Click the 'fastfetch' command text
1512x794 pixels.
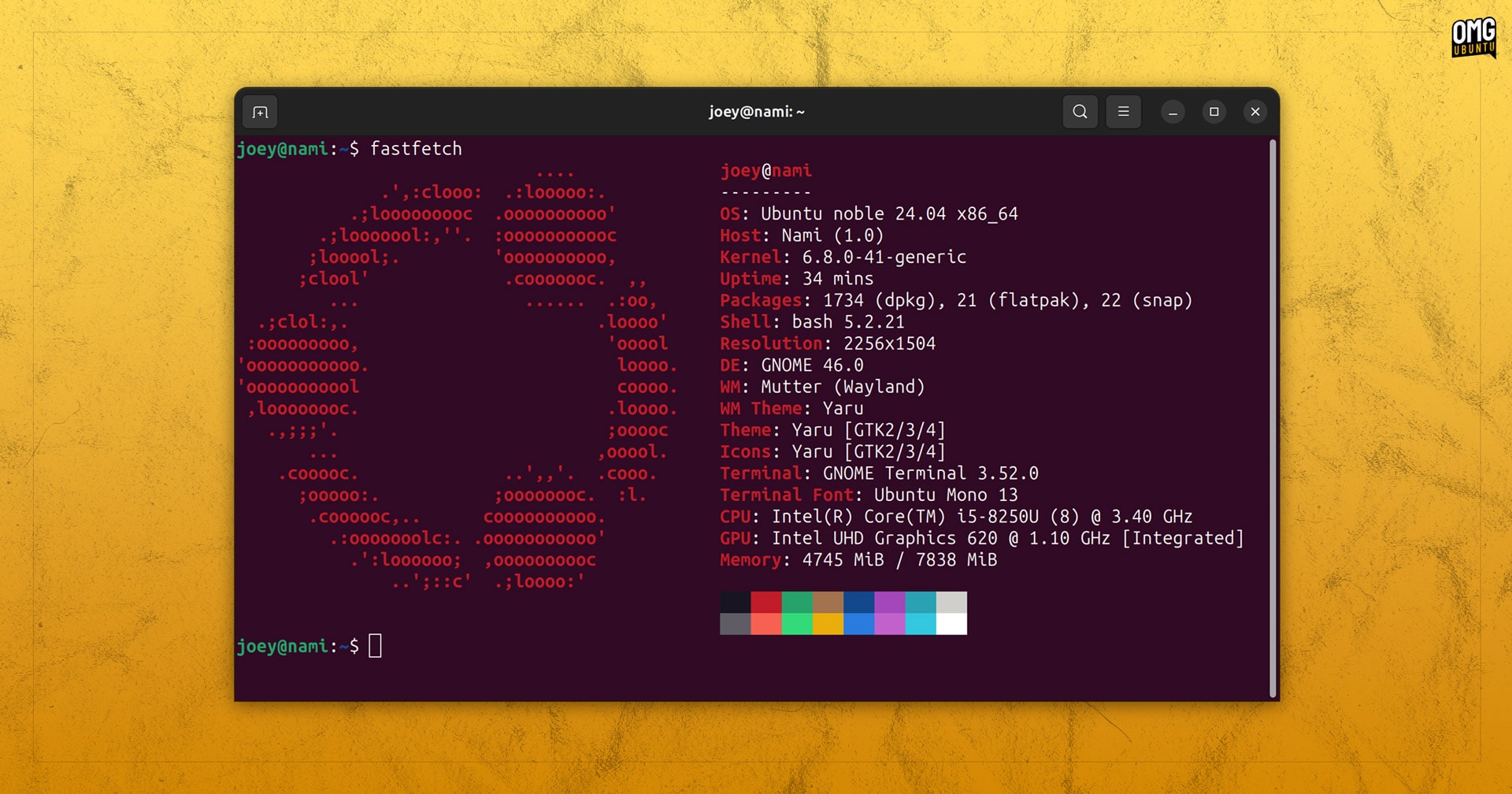tap(416, 149)
